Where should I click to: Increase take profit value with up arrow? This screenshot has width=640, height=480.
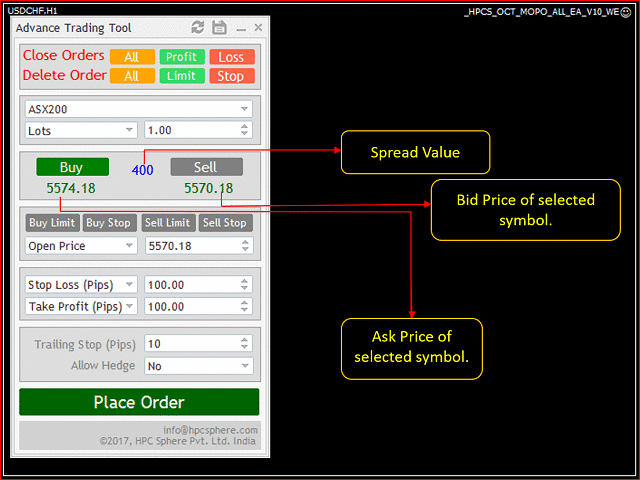[244, 302]
